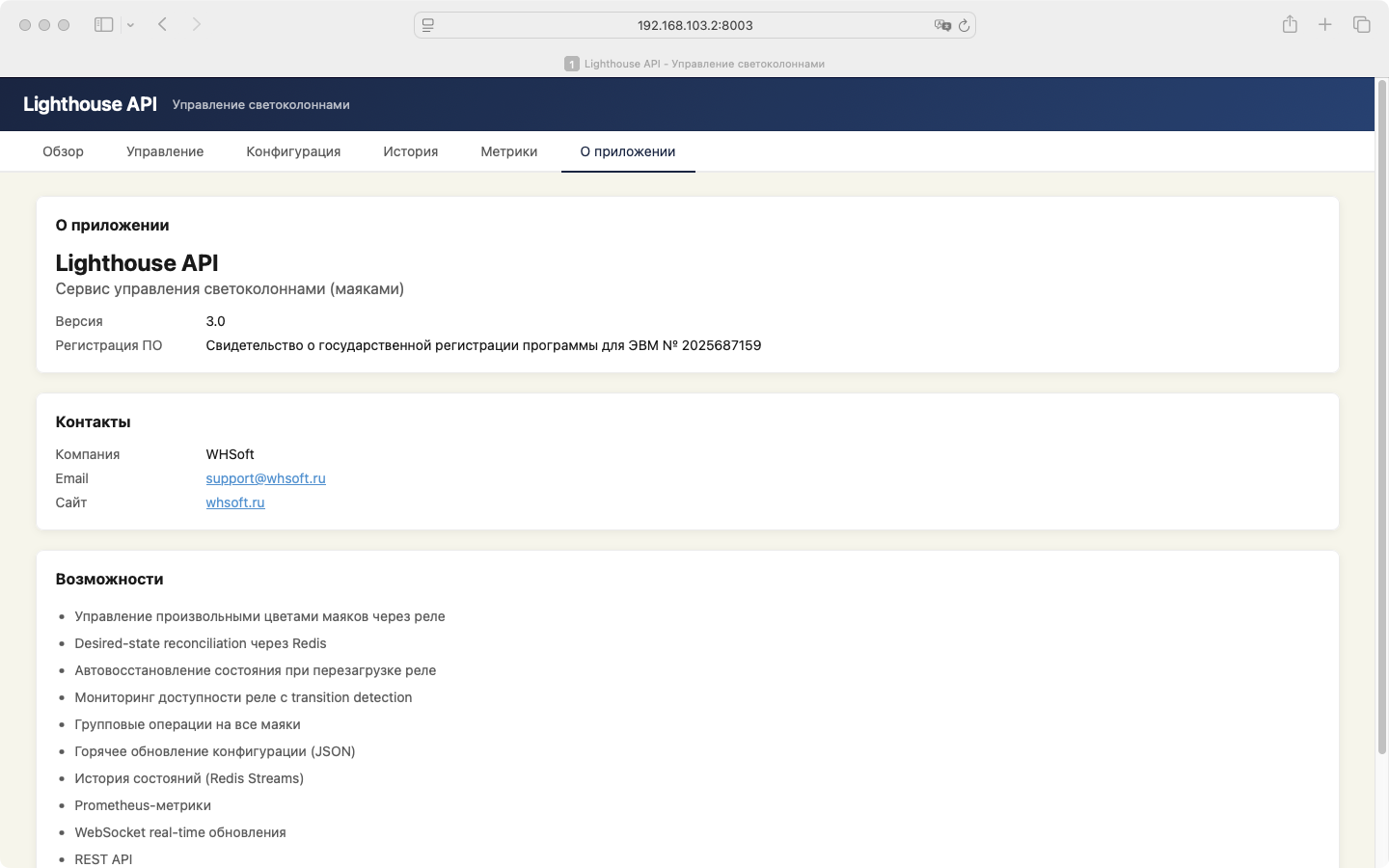Open a new browser tab

[x=1325, y=24]
